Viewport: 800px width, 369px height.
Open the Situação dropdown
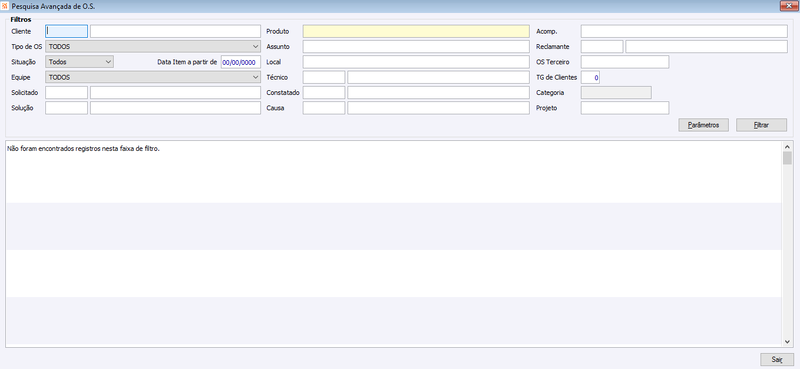click(x=80, y=62)
